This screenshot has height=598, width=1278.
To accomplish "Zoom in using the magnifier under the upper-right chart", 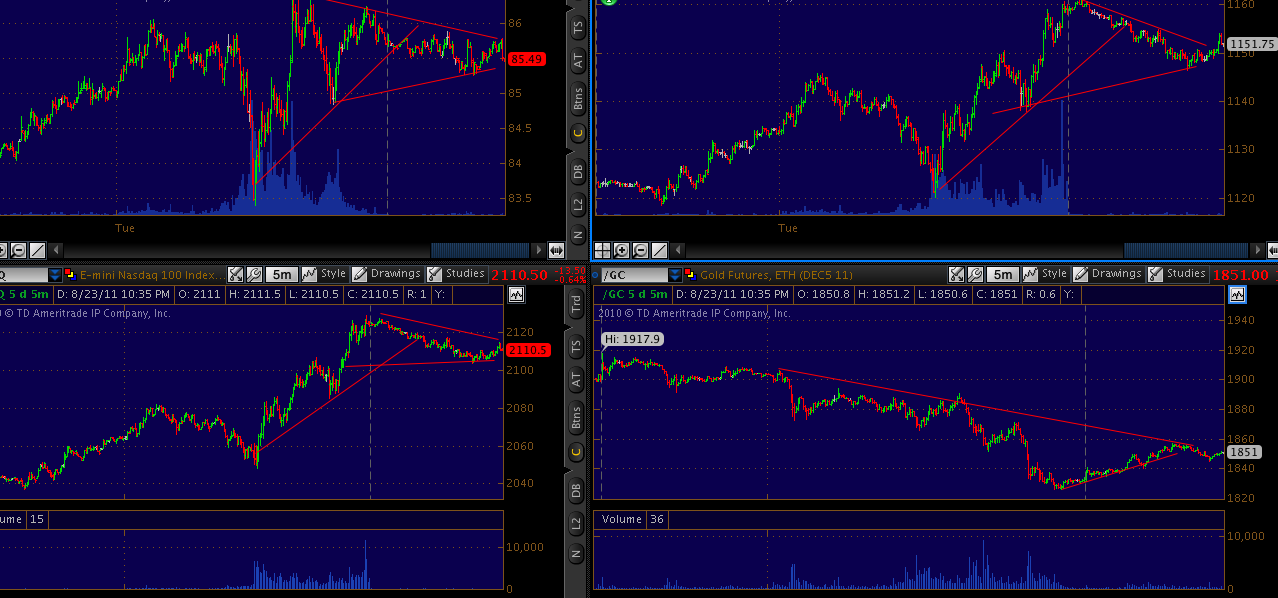I will (622, 250).
